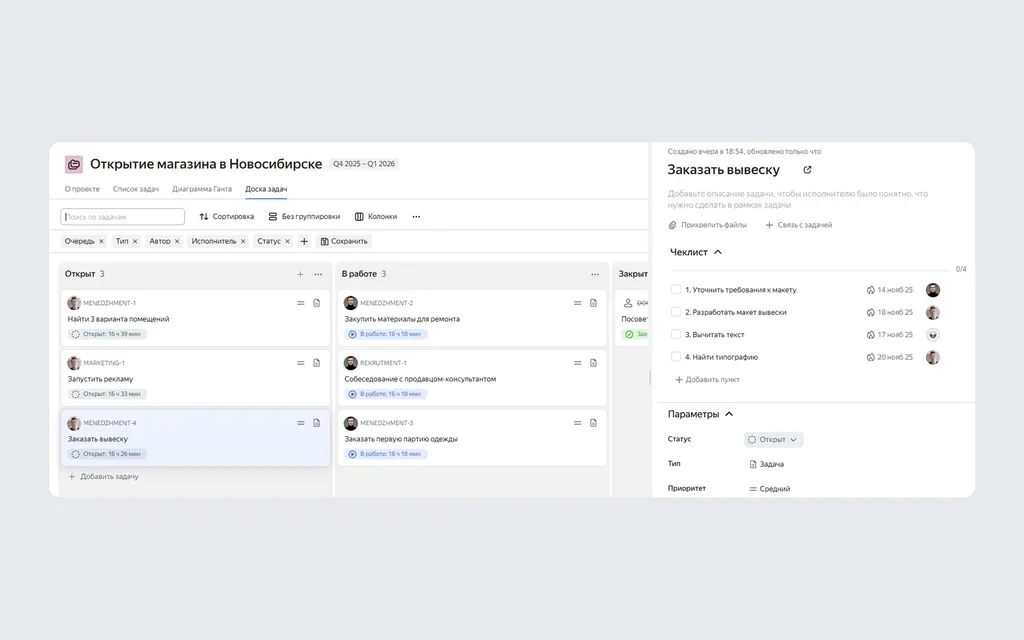Click Связь с задачей link

click(799, 225)
